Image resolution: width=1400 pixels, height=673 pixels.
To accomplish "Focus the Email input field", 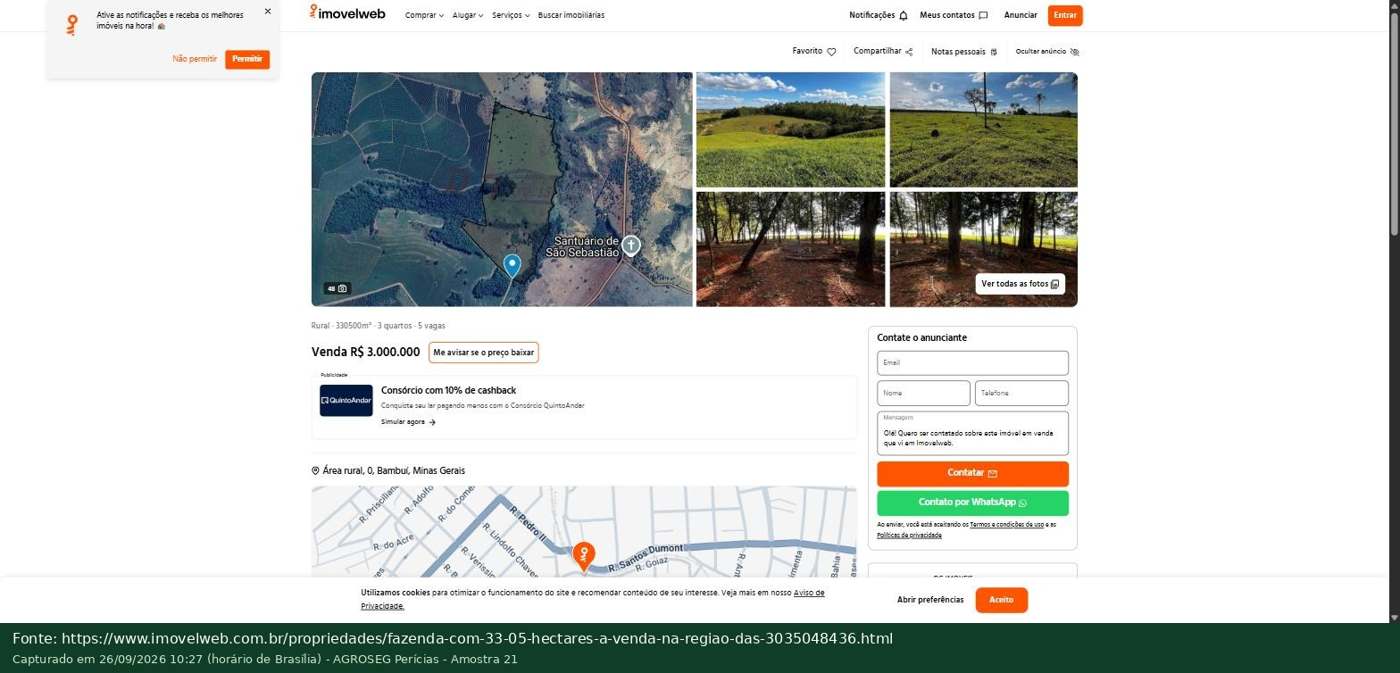I will coord(973,363).
